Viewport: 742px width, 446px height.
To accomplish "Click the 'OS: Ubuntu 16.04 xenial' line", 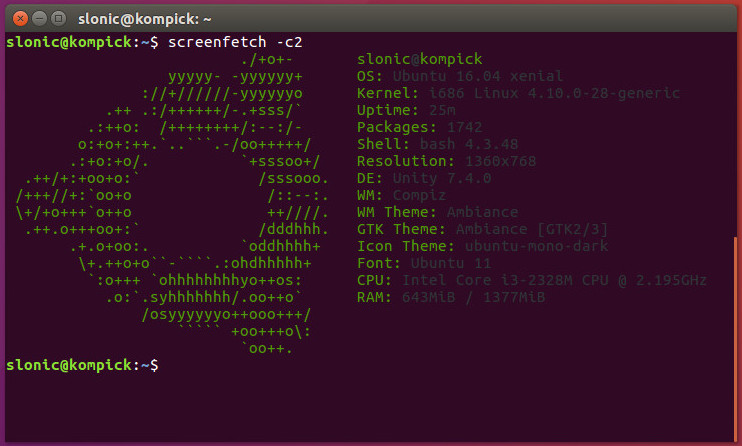I will [x=459, y=76].
